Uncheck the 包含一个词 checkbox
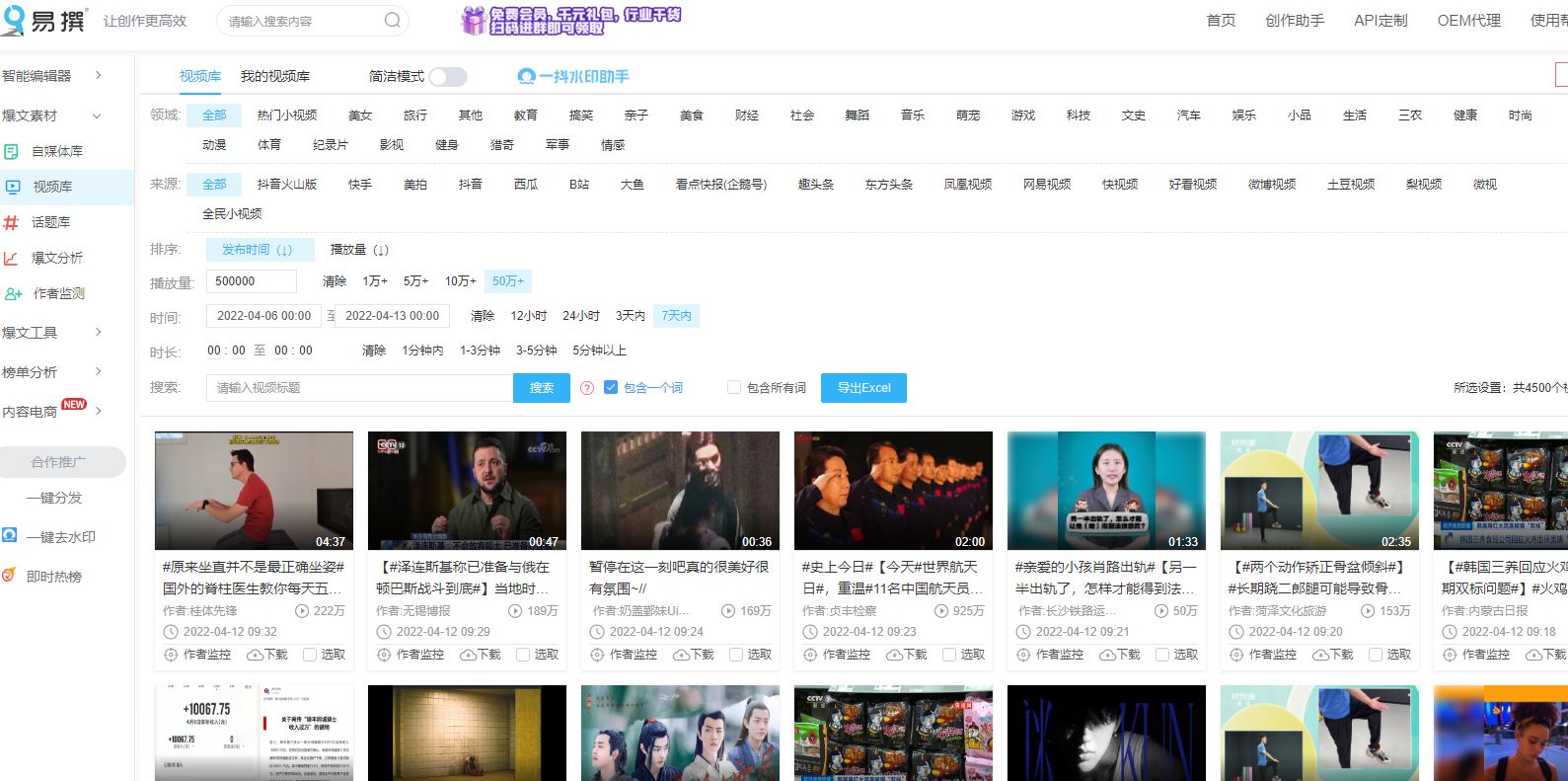Image resolution: width=1568 pixels, height=781 pixels. (x=611, y=388)
